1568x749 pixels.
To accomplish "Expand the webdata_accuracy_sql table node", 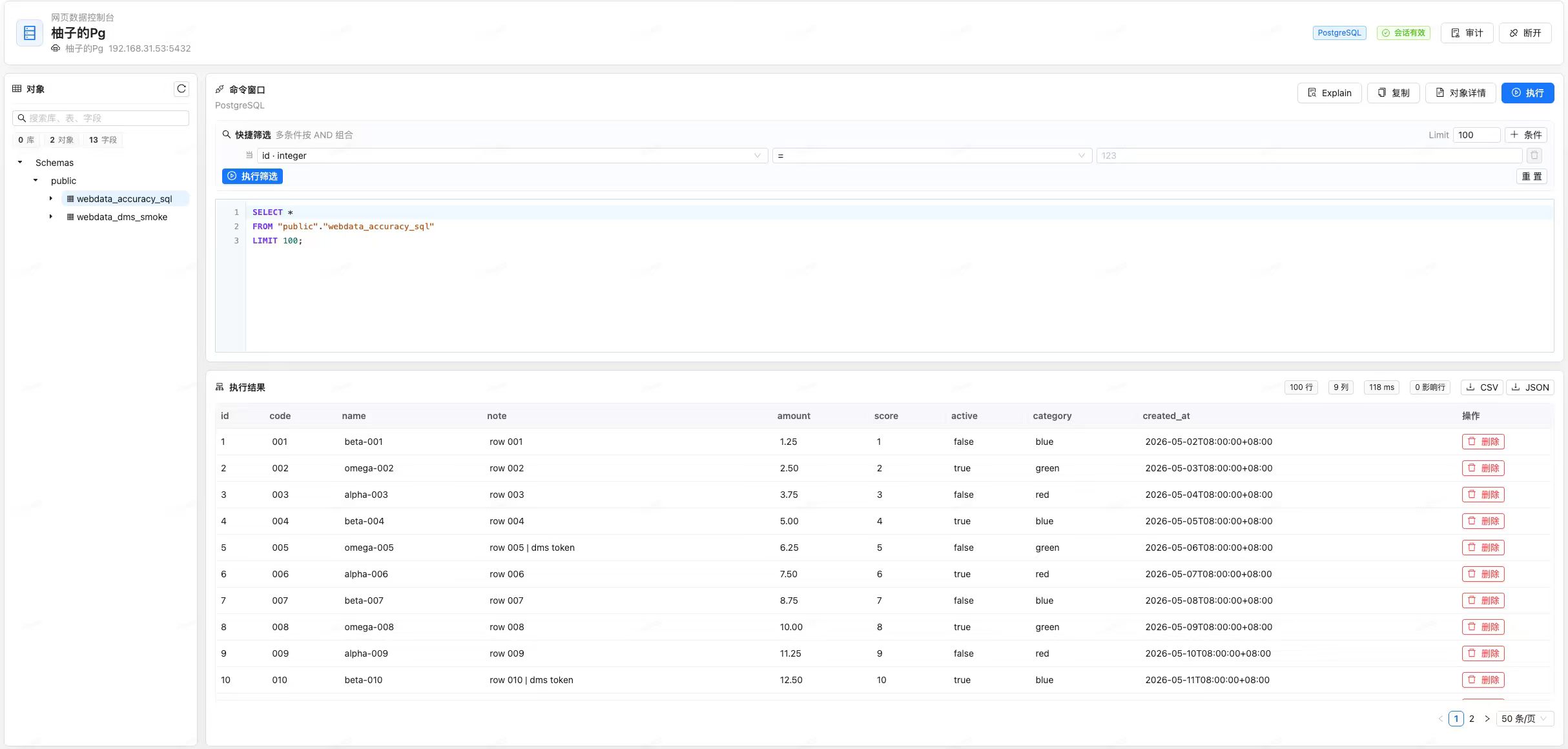I will (x=51, y=199).
